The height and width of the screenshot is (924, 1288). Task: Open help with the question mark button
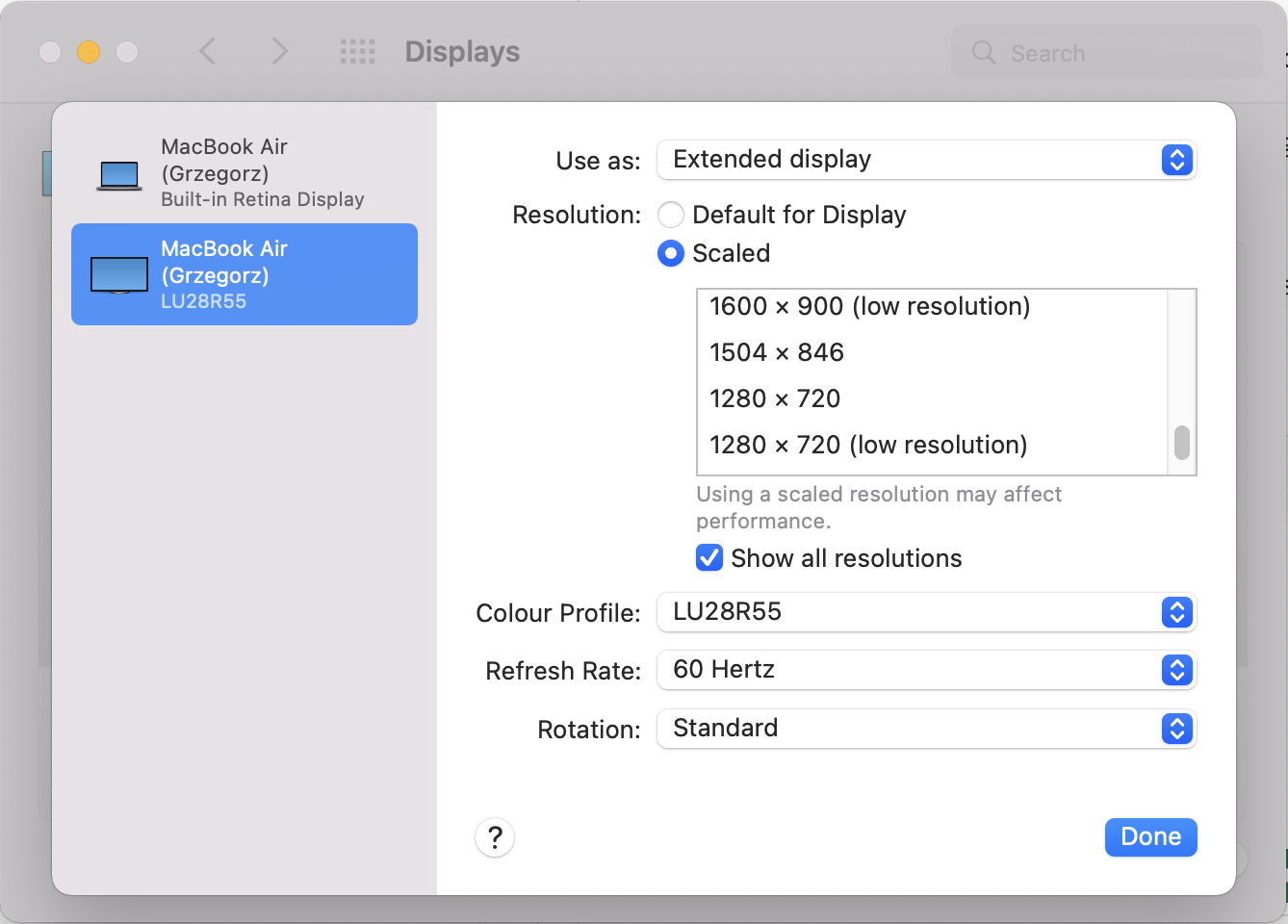click(x=495, y=837)
